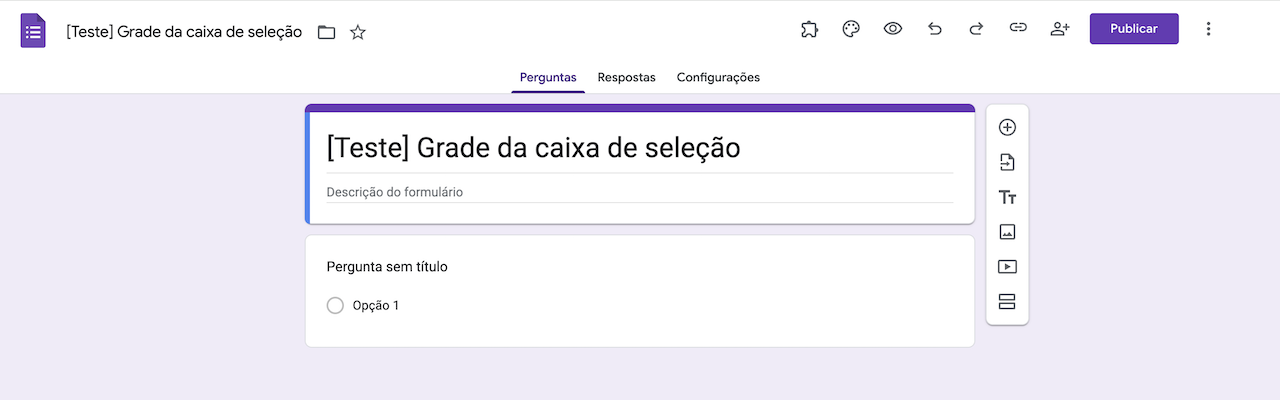The width and height of the screenshot is (1280, 400).
Task: Add a new question
Action: 1007,127
